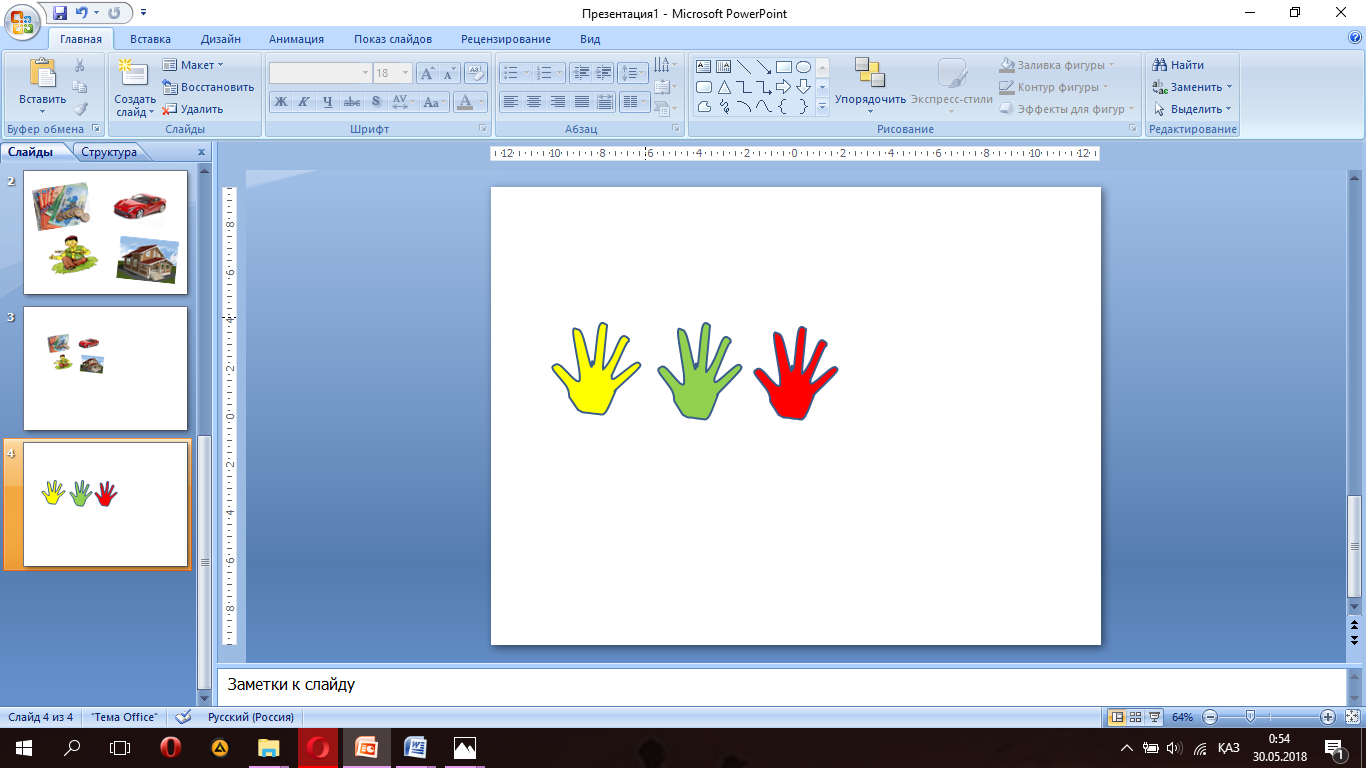Click zoom out minus button
The width and height of the screenshot is (1366, 768).
point(1210,717)
